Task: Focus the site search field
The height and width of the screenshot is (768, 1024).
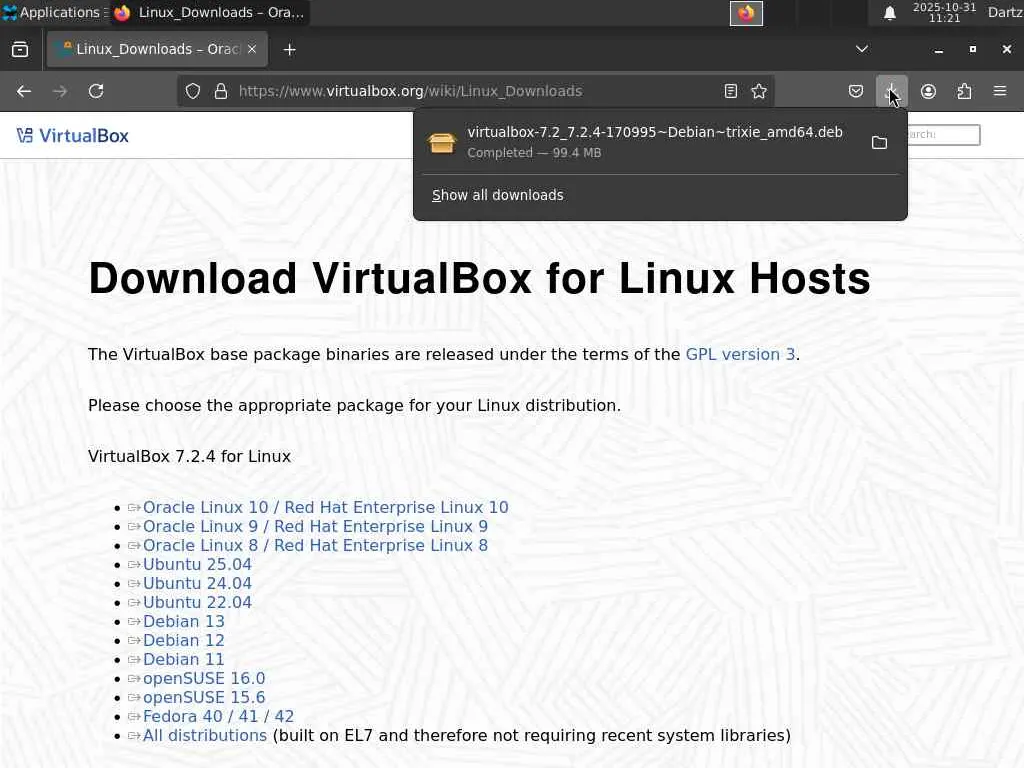Action: tap(944, 135)
